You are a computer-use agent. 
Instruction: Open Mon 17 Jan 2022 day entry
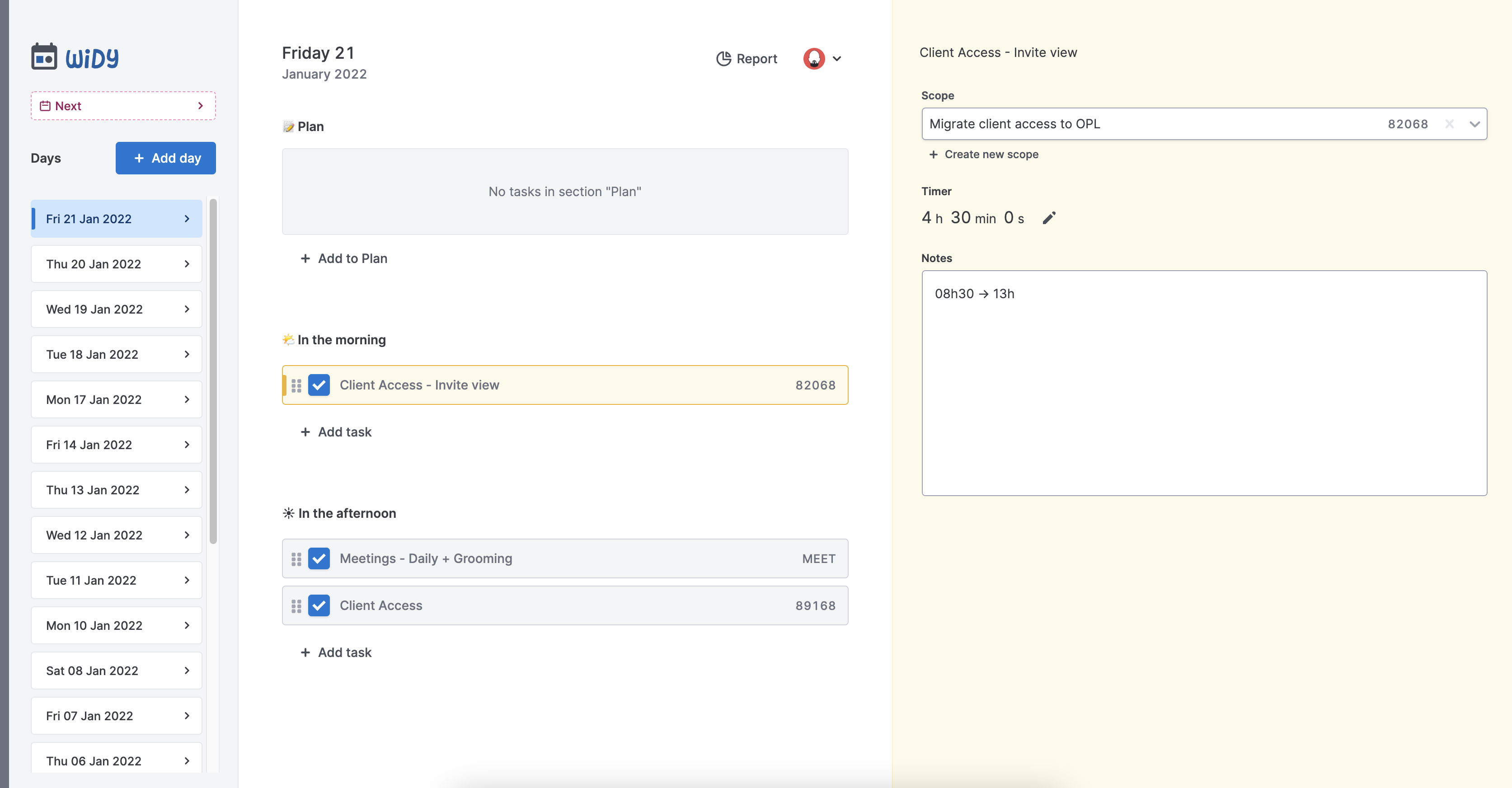click(116, 399)
